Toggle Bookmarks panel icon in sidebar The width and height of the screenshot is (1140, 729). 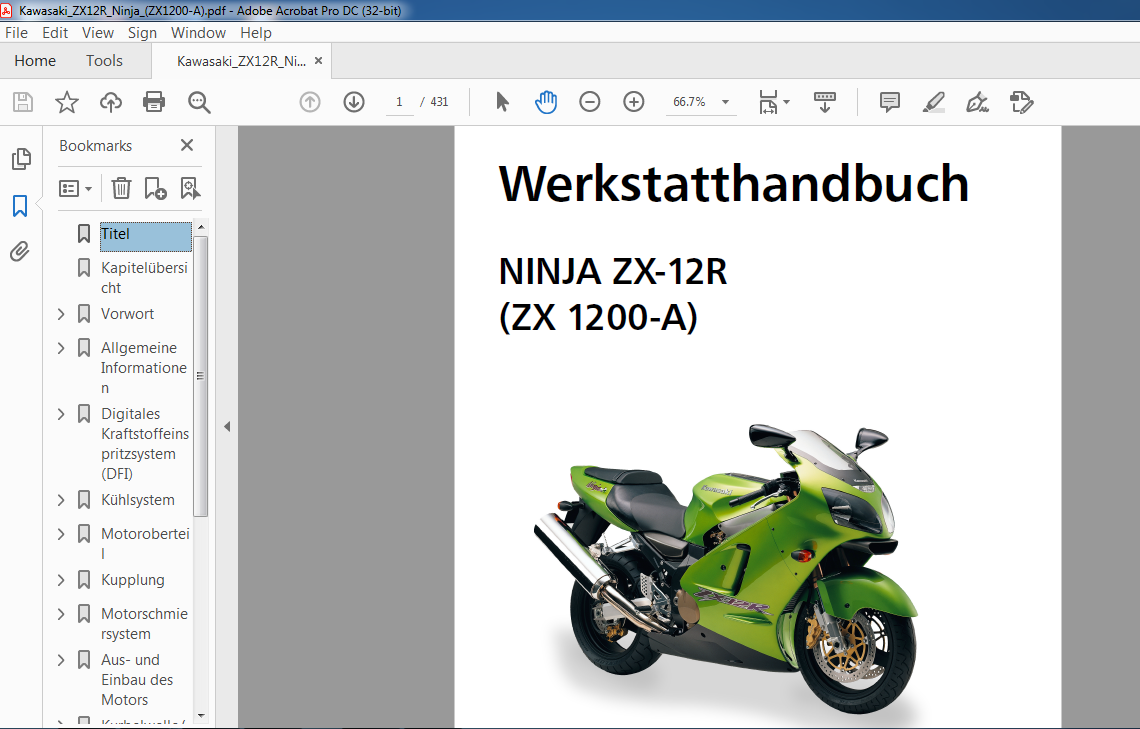pos(20,206)
